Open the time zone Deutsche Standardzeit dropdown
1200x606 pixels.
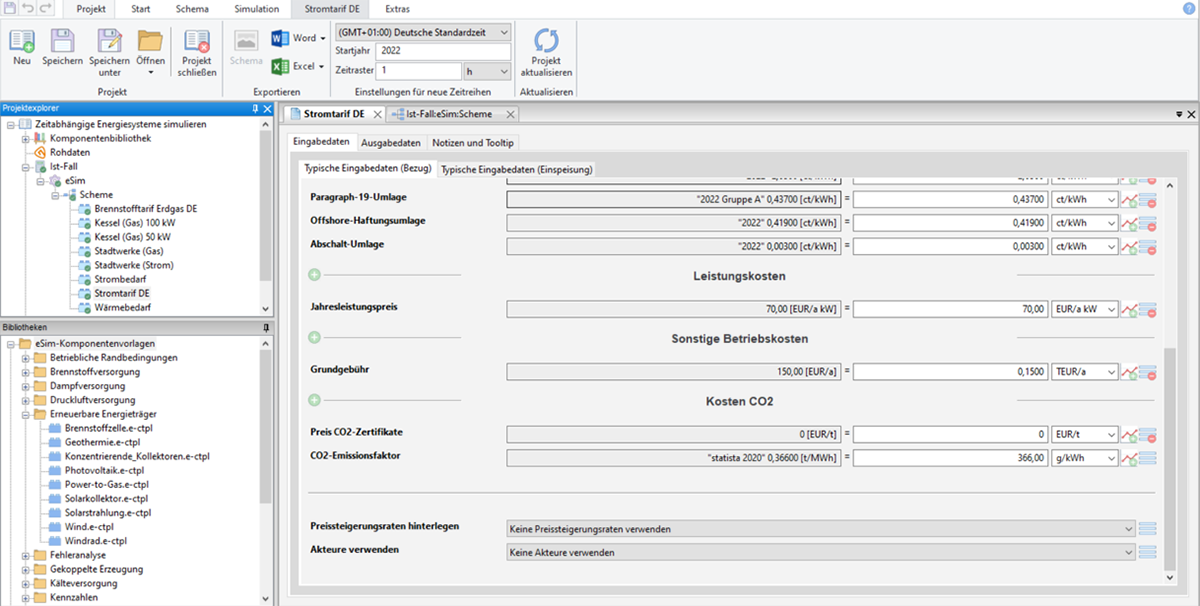coord(423,32)
